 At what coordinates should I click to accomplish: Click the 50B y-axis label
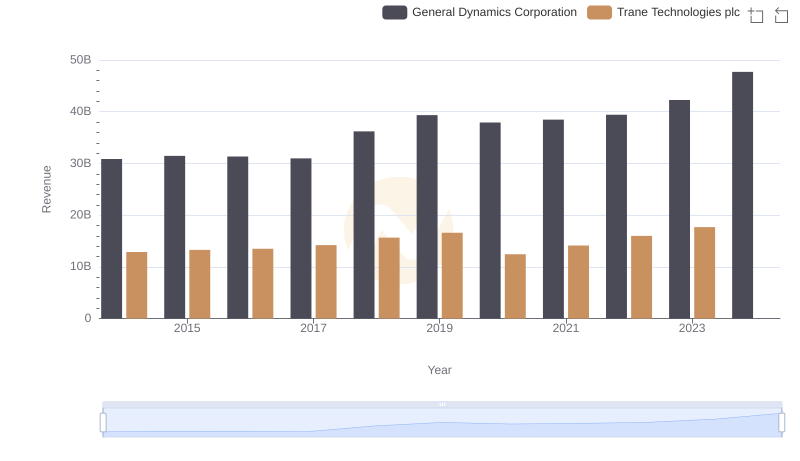point(81,60)
